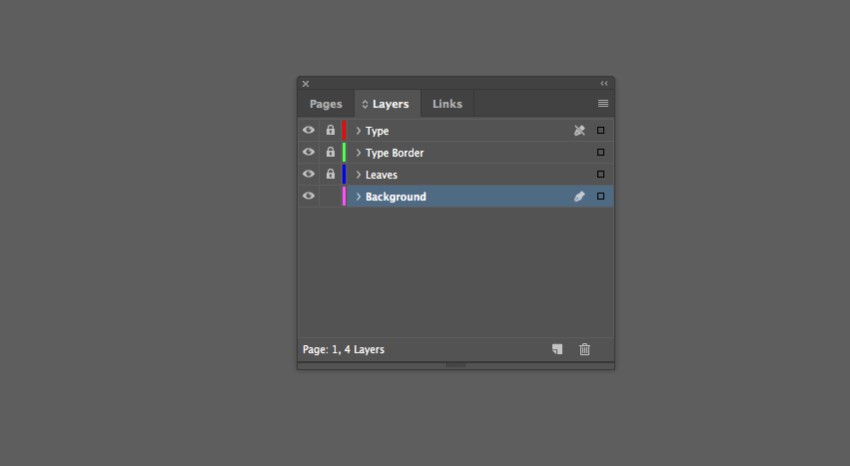The height and width of the screenshot is (466, 850).
Task: Open the Links tab
Action: (447, 104)
